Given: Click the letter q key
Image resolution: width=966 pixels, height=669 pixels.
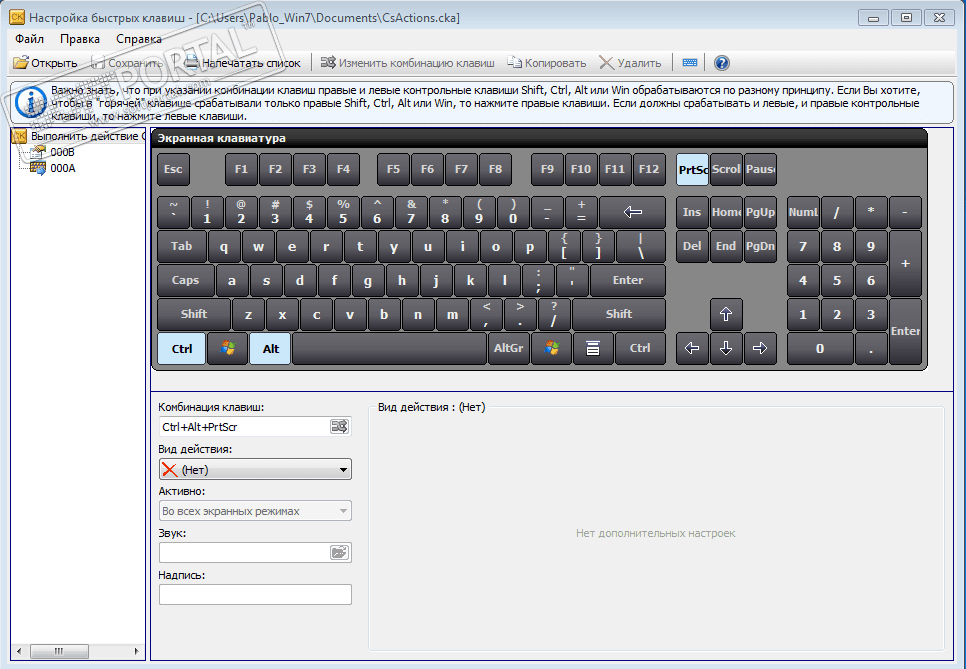Looking at the screenshot, I should (x=224, y=246).
